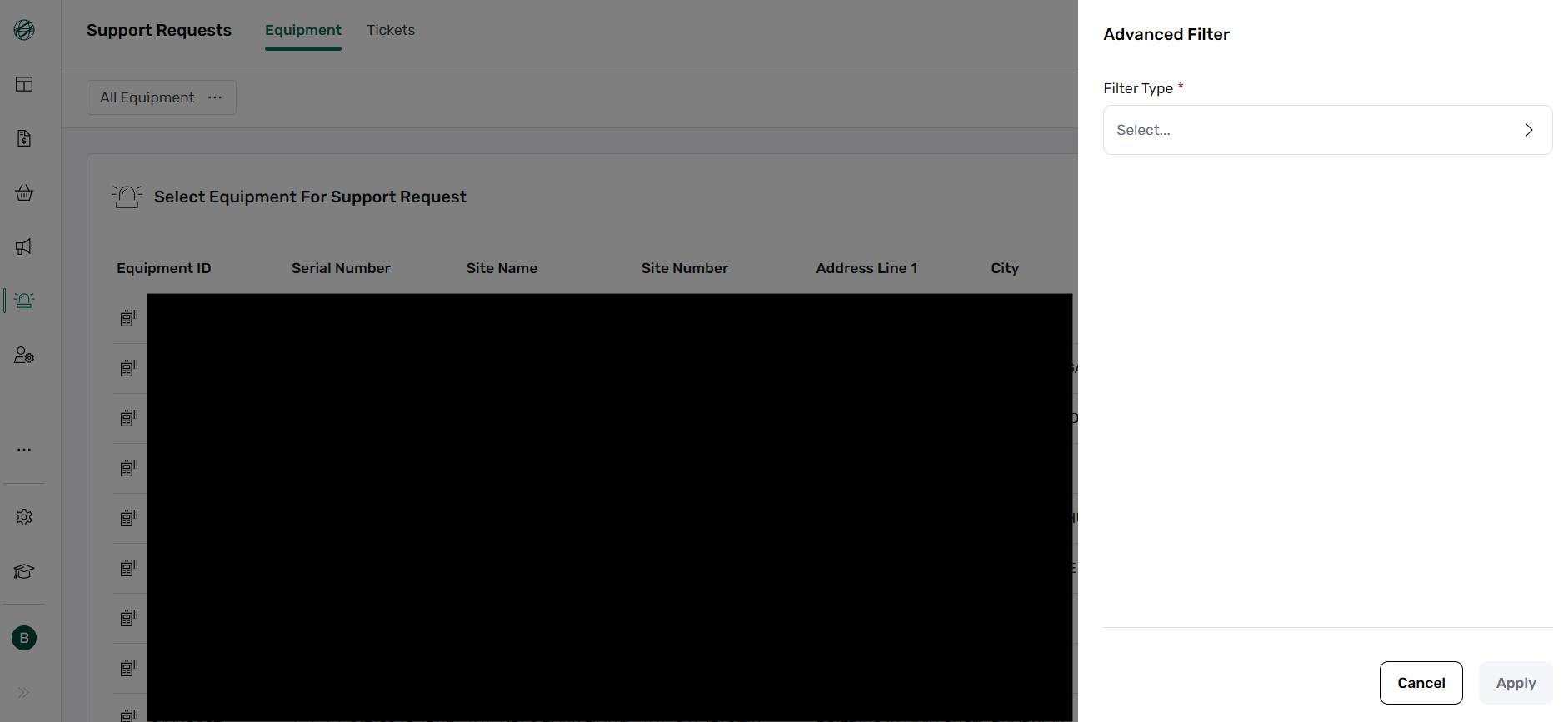This screenshot has width=1568, height=722.
Task: Click the chevron arrow in Filter Type field
Action: (x=1529, y=130)
